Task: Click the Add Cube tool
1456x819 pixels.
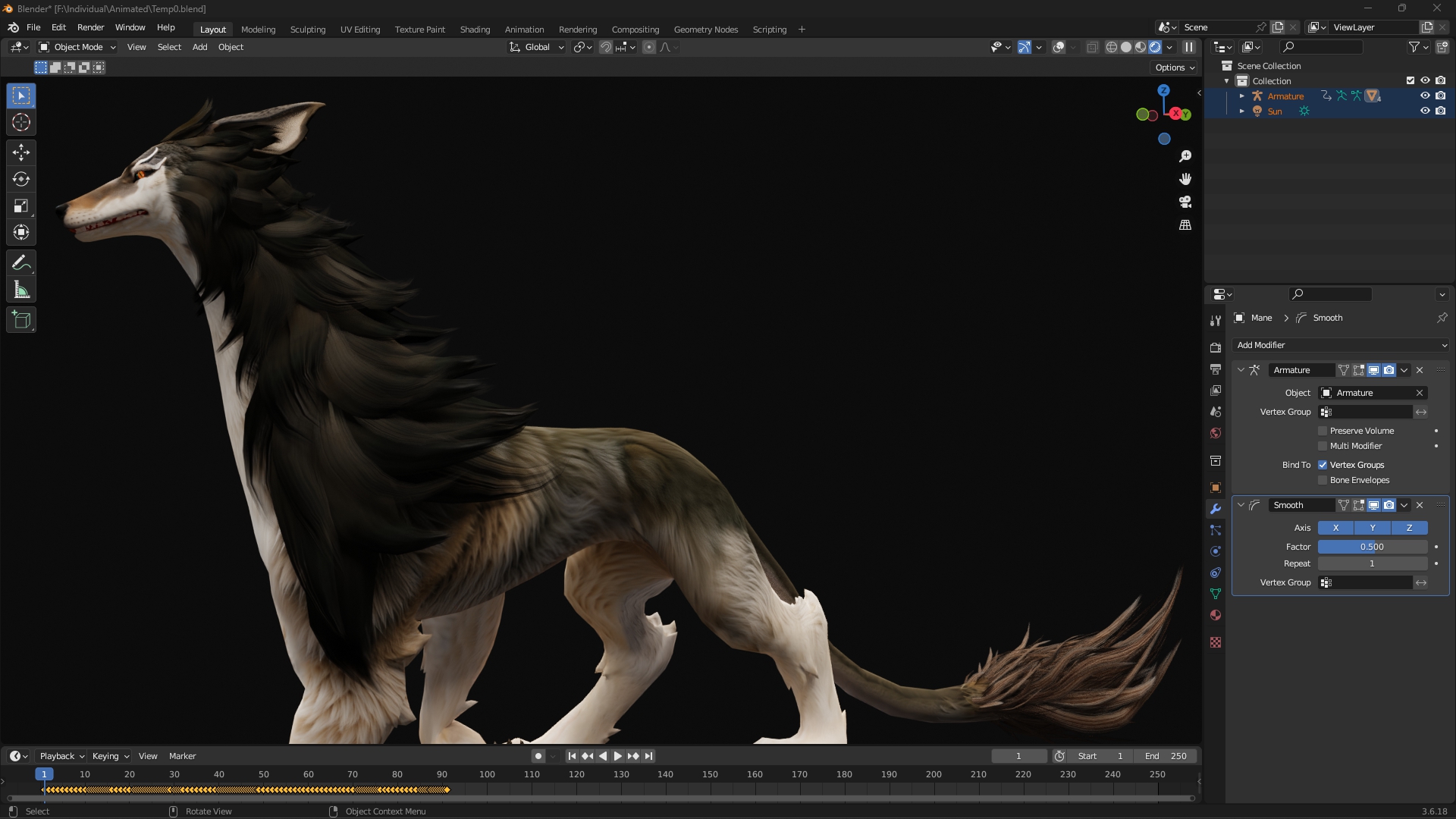Action: (x=21, y=320)
